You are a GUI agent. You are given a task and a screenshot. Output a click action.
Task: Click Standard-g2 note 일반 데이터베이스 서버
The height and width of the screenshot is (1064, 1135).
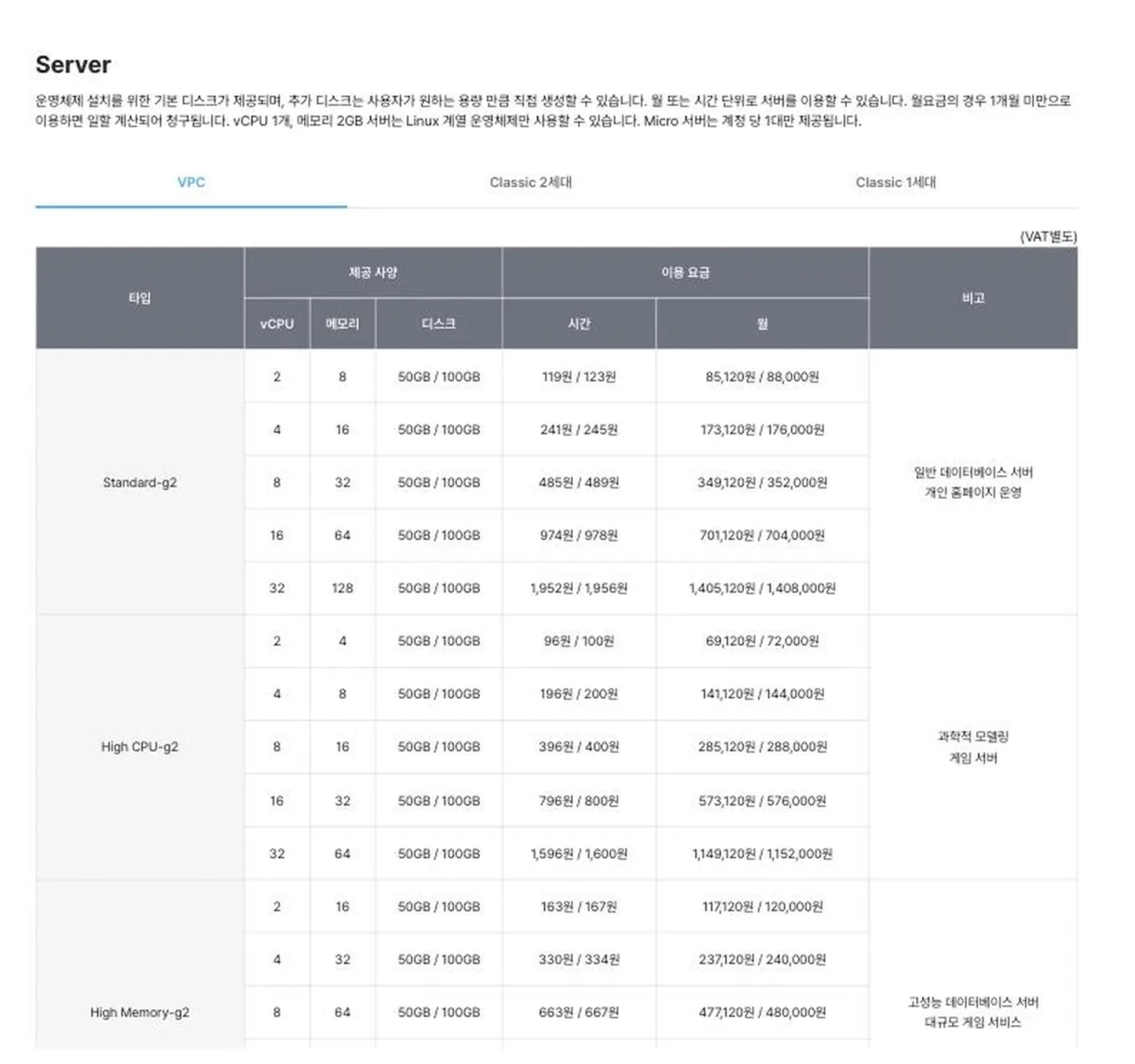point(974,473)
